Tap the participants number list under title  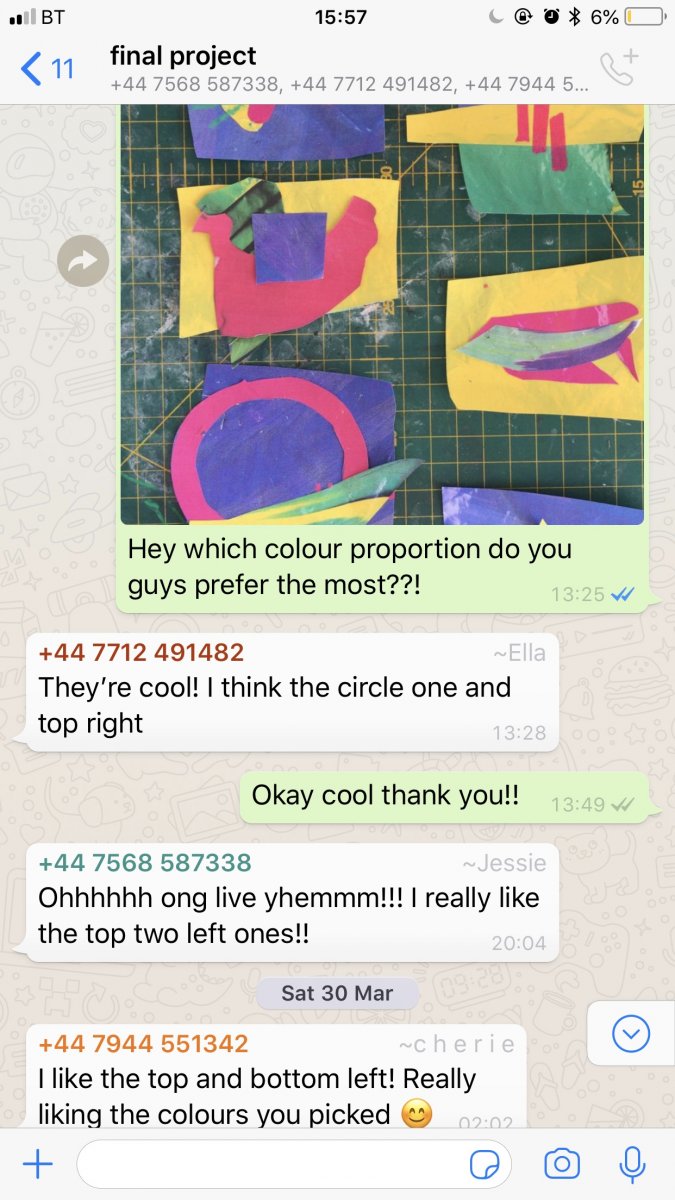(x=349, y=85)
